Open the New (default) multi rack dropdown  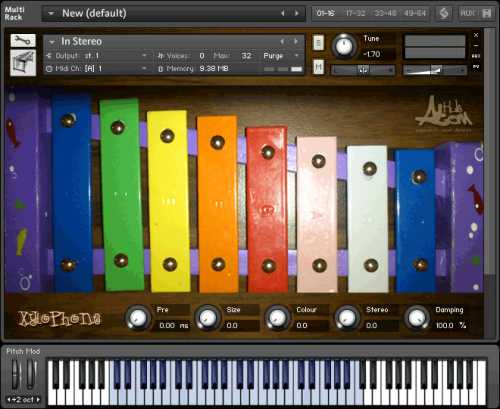click(x=51, y=13)
